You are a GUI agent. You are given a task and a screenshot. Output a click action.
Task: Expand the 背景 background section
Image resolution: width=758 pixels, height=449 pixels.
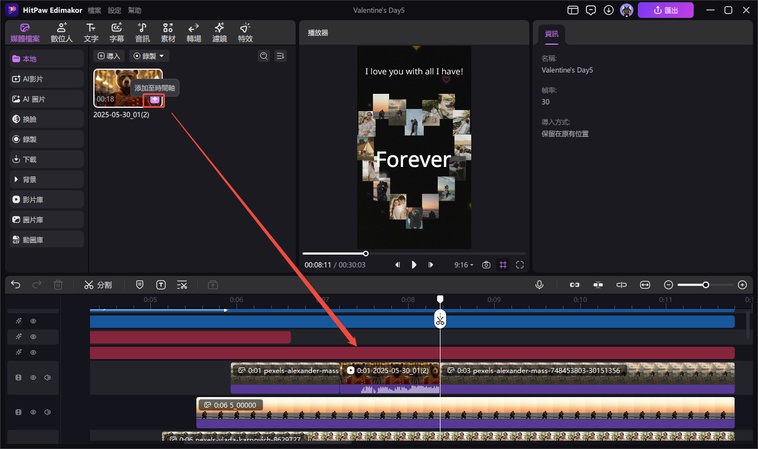click(46, 179)
